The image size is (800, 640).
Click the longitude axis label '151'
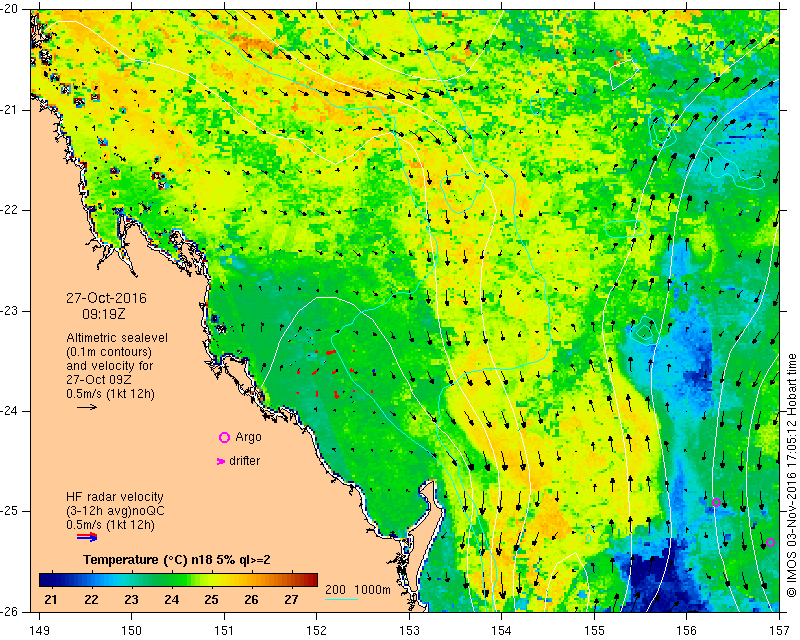tap(224, 631)
